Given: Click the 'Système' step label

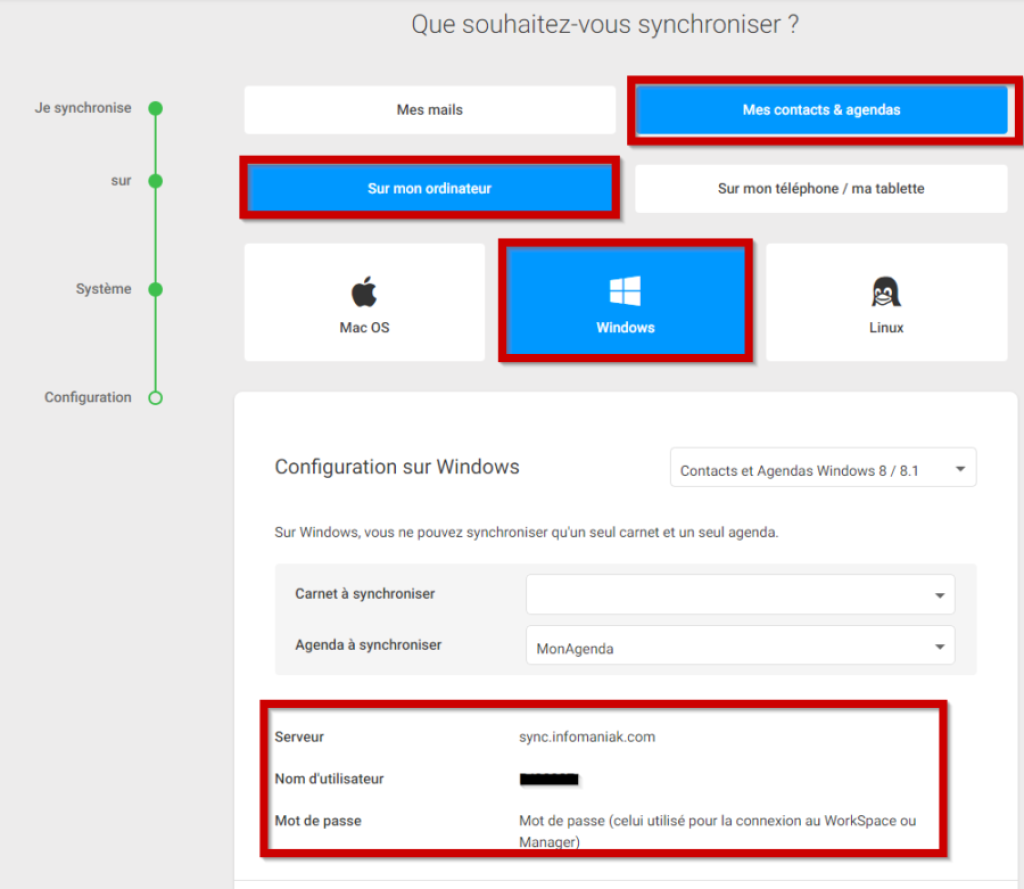Looking at the screenshot, I should click(x=103, y=289).
